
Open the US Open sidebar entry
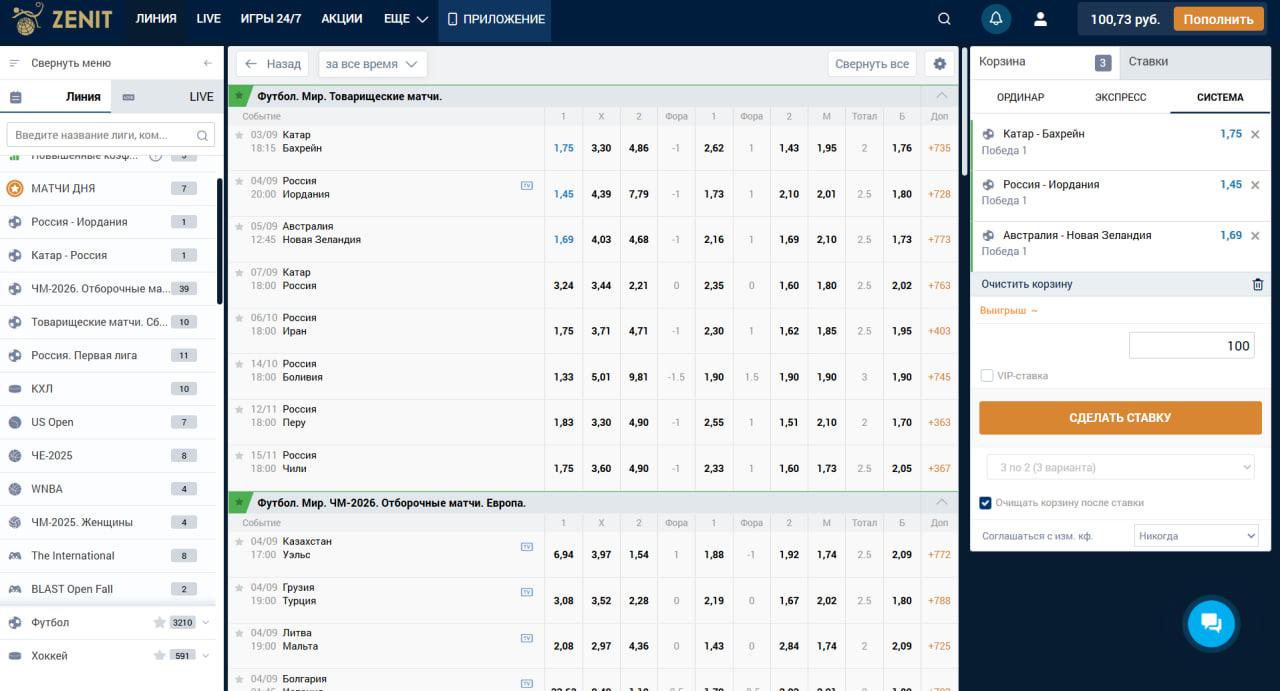(x=108, y=422)
